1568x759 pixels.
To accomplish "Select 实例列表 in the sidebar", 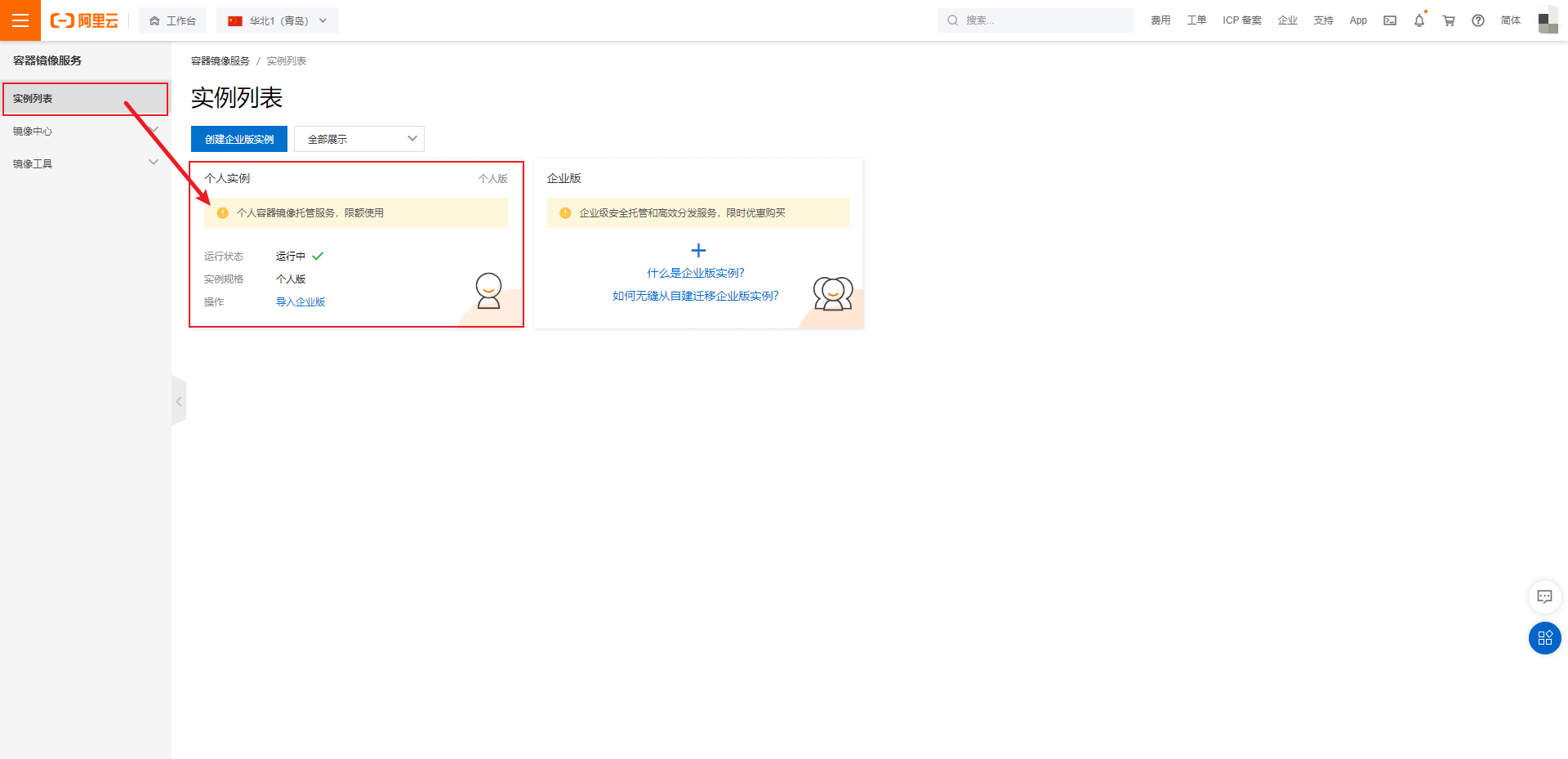I will [85, 99].
